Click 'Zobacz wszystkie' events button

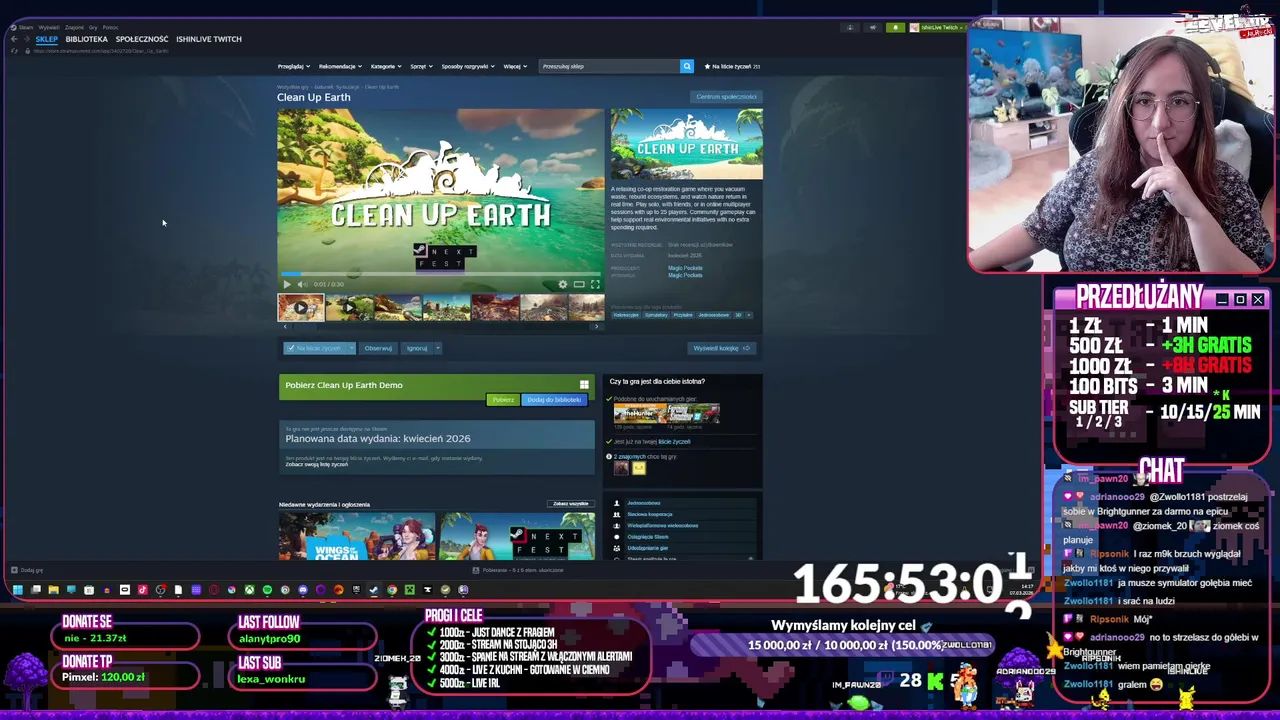[x=571, y=504]
